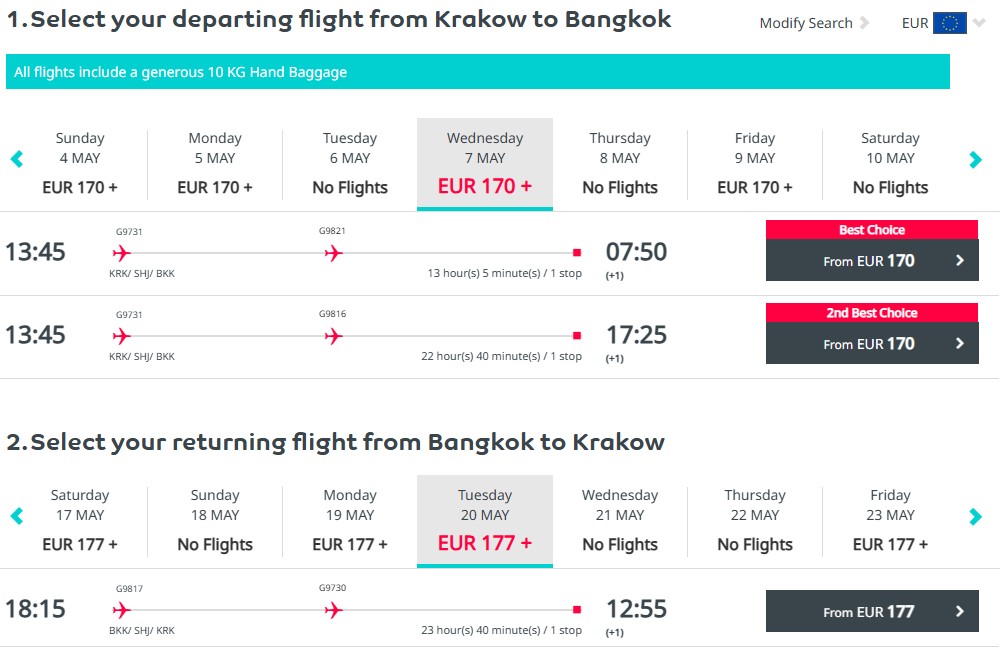Click the EU flag currency icon
Viewport: 1000px width, 657px height.
(x=949, y=23)
